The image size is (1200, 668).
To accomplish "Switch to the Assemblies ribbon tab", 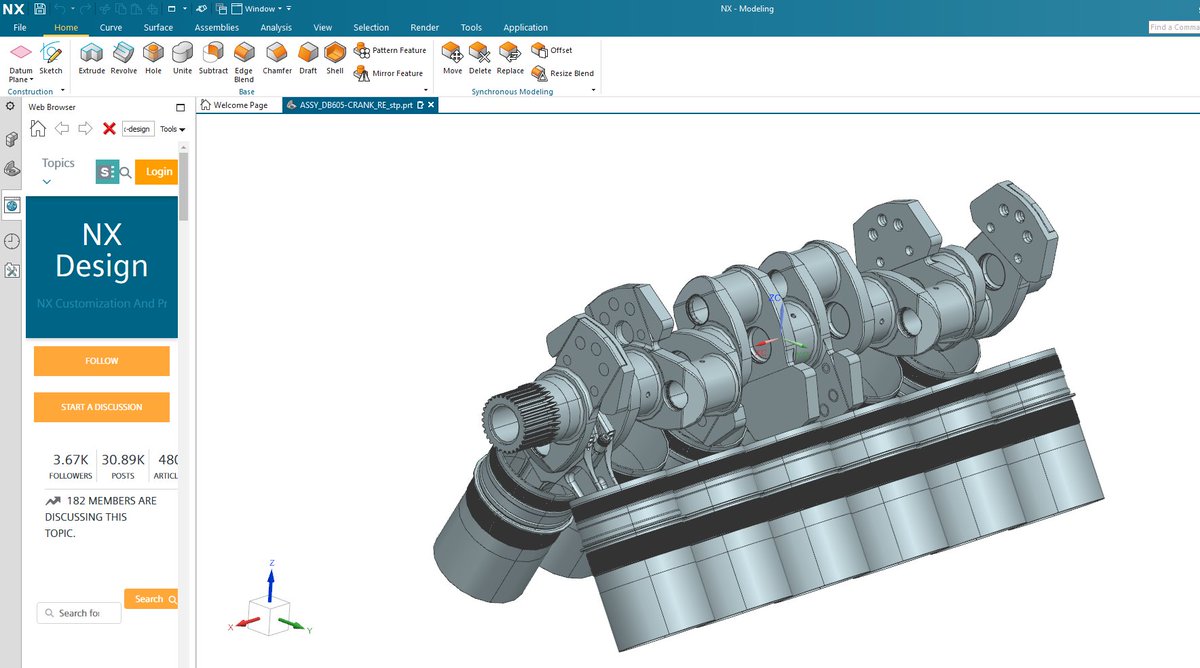I will coord(216,27).
